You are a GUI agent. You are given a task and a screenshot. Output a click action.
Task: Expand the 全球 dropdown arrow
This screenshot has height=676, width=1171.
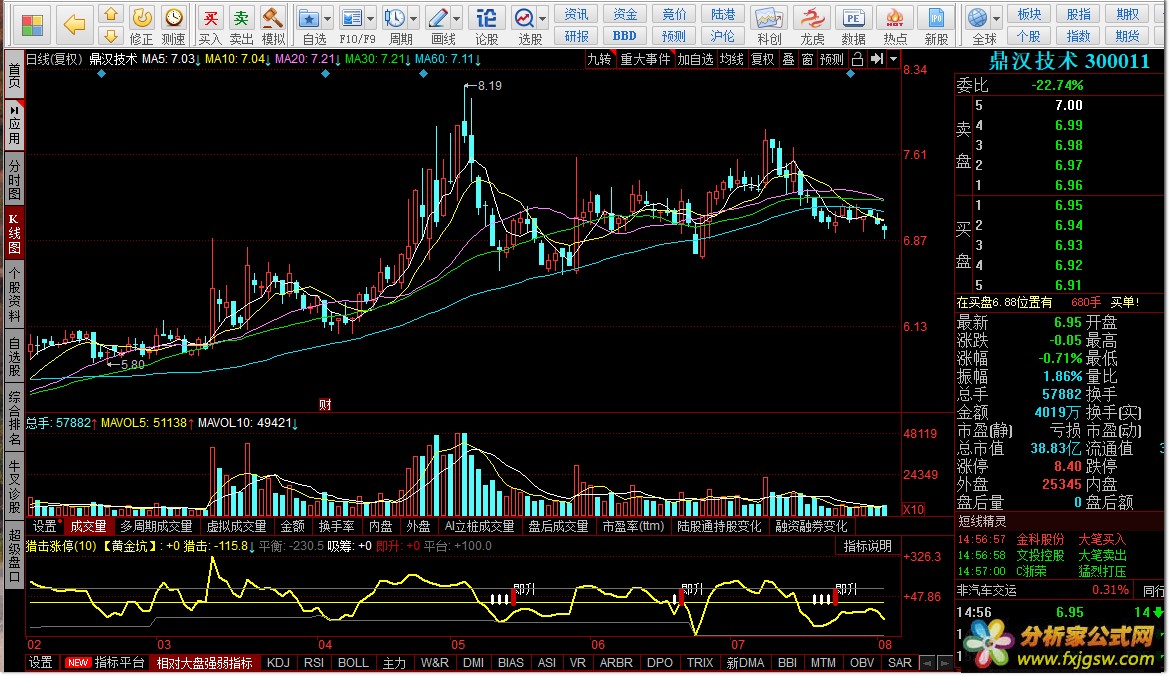pyautogui.click(x=996, y=18)
